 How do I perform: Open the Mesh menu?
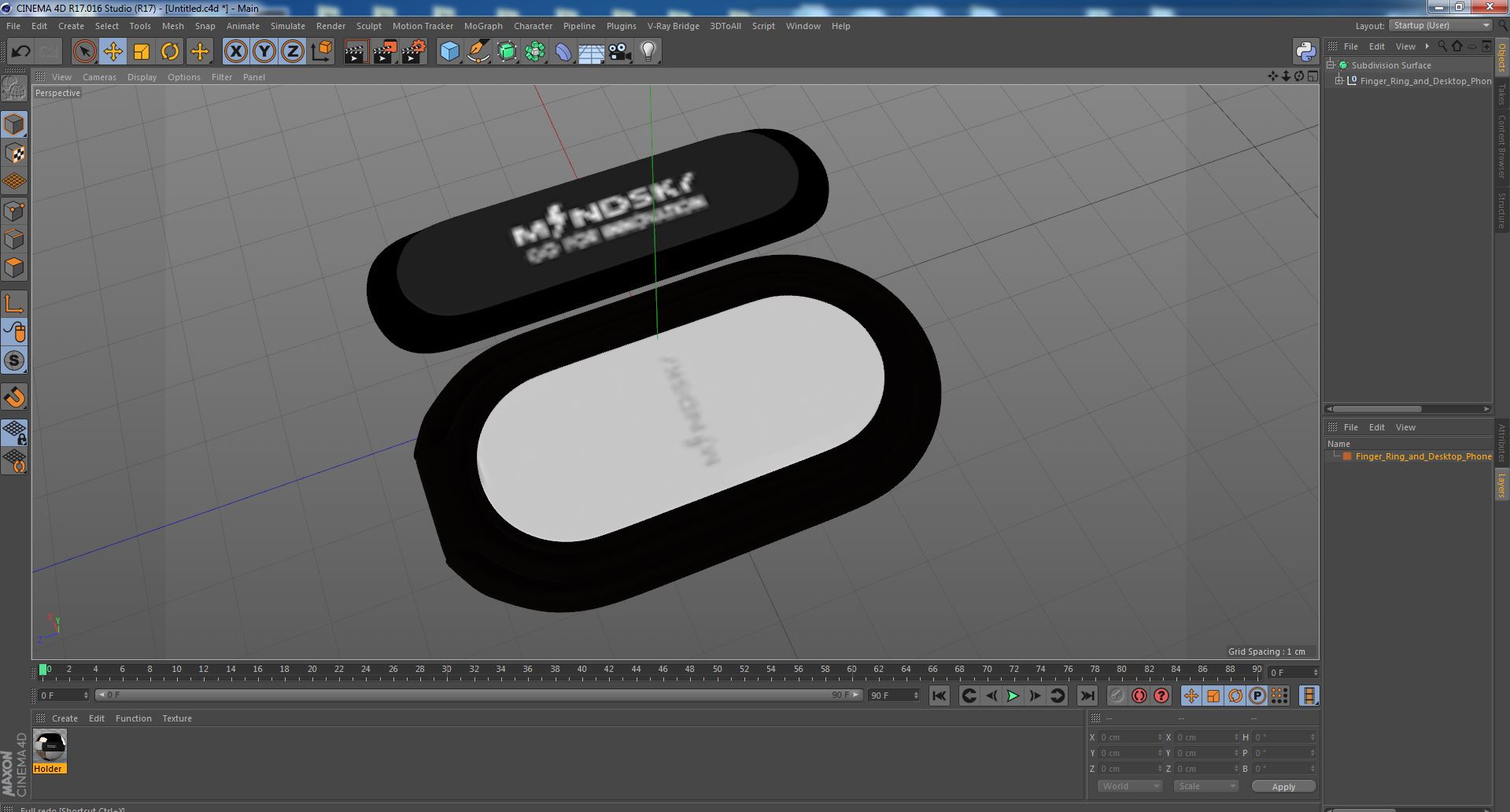click(x=172, y=26)
